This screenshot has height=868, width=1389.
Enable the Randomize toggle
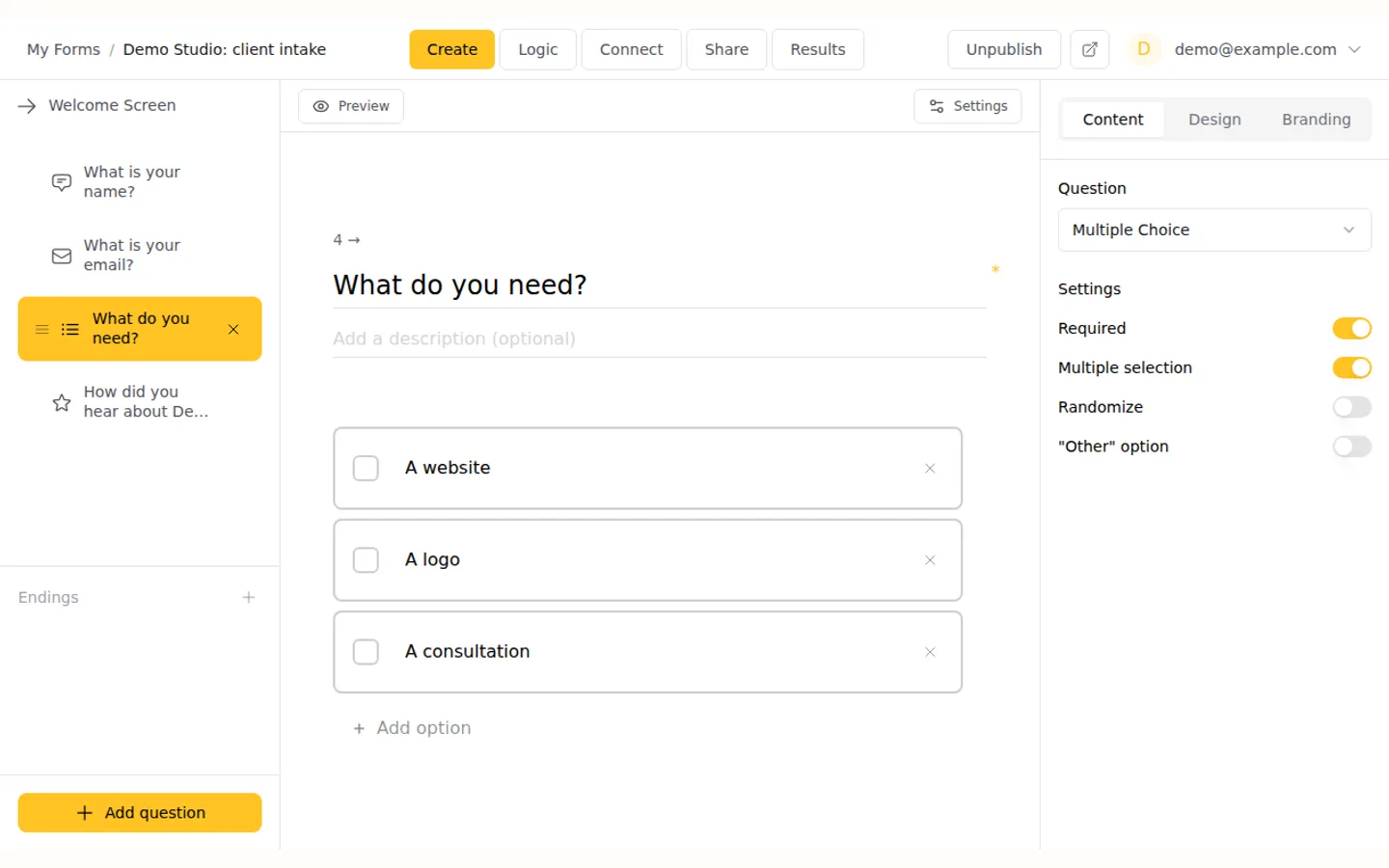(1351, 407)
